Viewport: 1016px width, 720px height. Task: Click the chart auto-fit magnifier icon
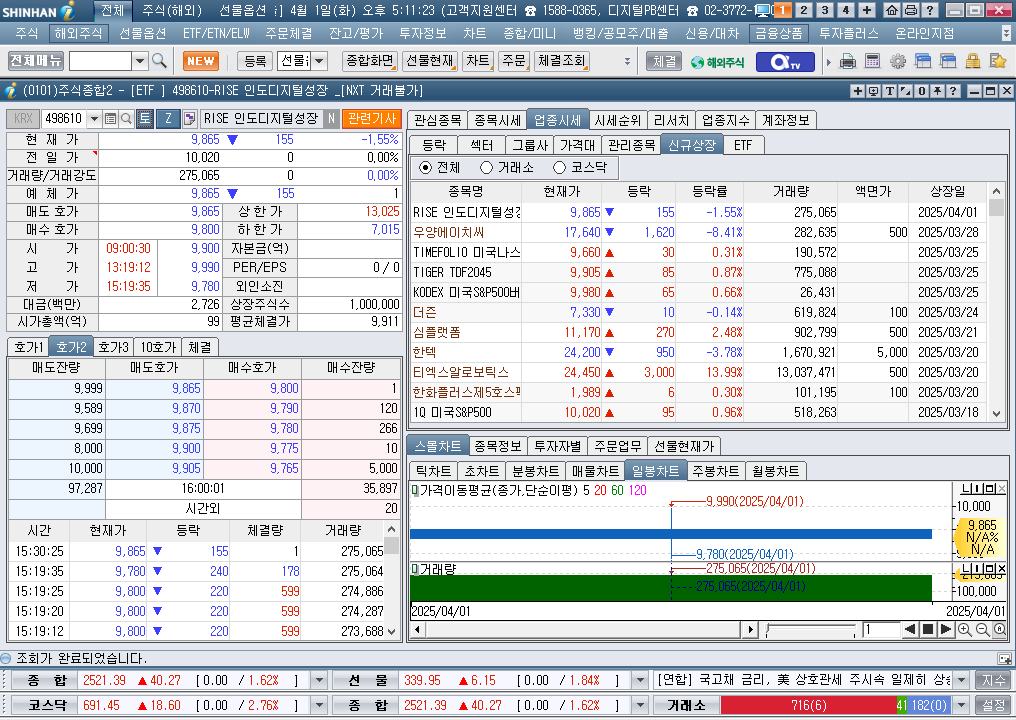click(1000, 629)
